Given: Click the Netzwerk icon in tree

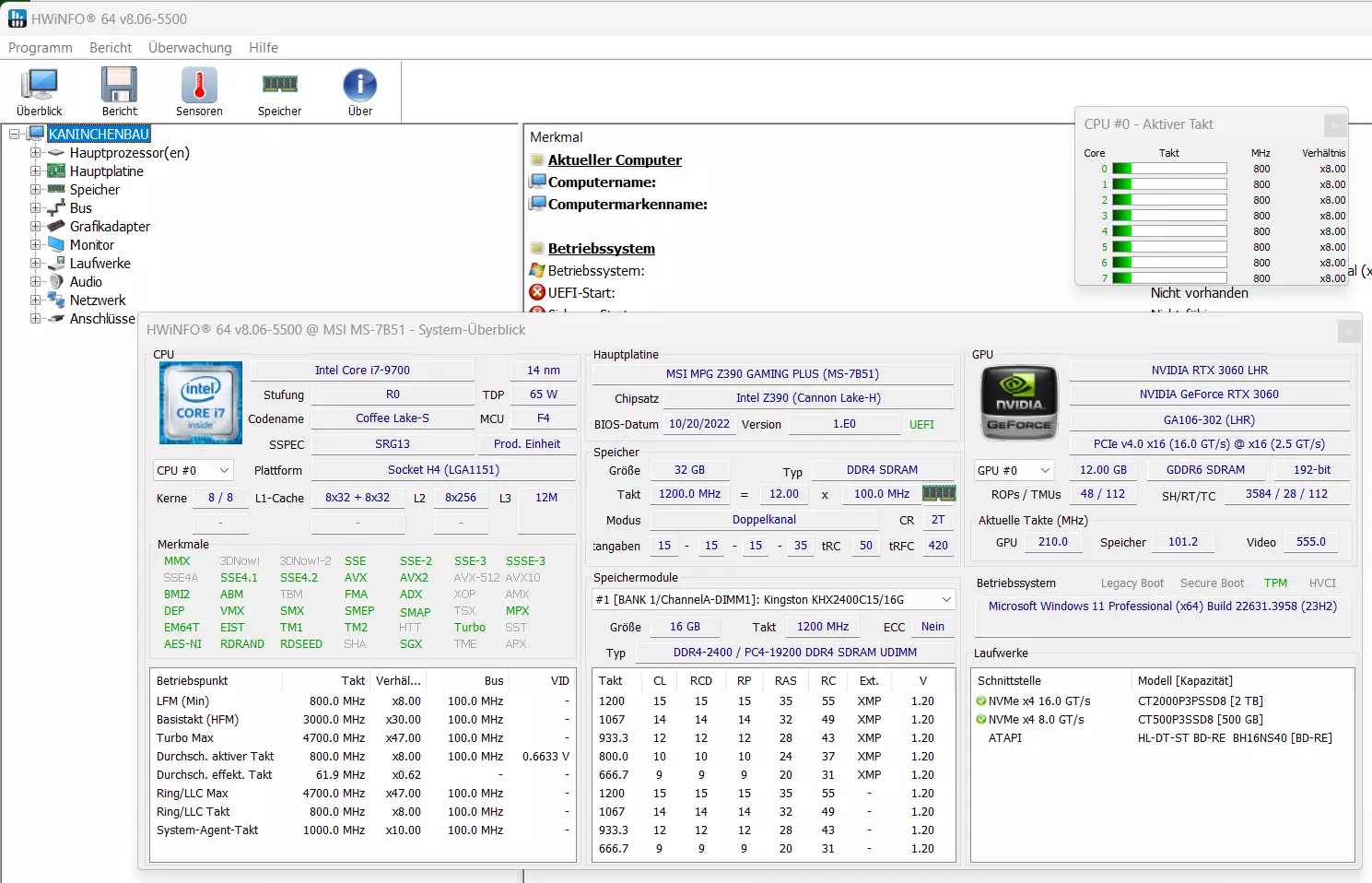Looking at the screenshot, I should [x=56, y=300].
